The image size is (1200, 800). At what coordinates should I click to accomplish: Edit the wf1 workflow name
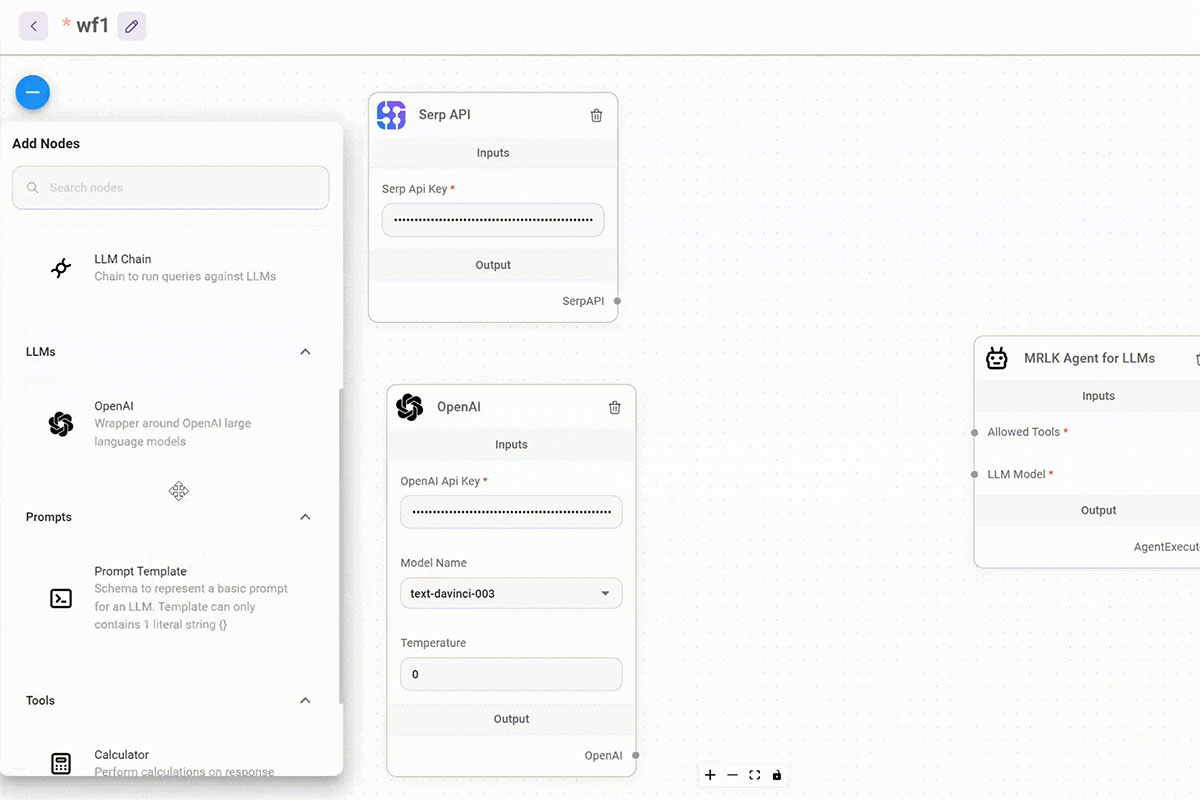point(132,26)
